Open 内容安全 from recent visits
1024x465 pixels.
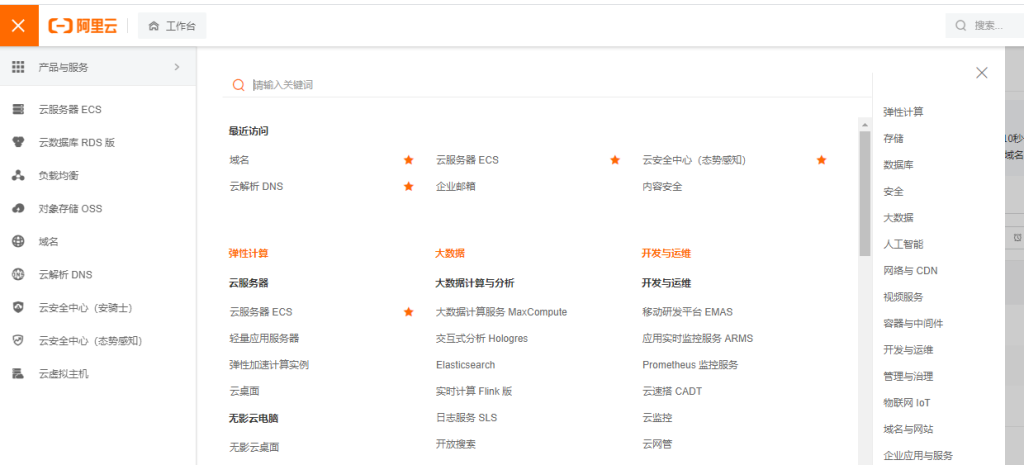pyautogui.click(x=662, y=186)
